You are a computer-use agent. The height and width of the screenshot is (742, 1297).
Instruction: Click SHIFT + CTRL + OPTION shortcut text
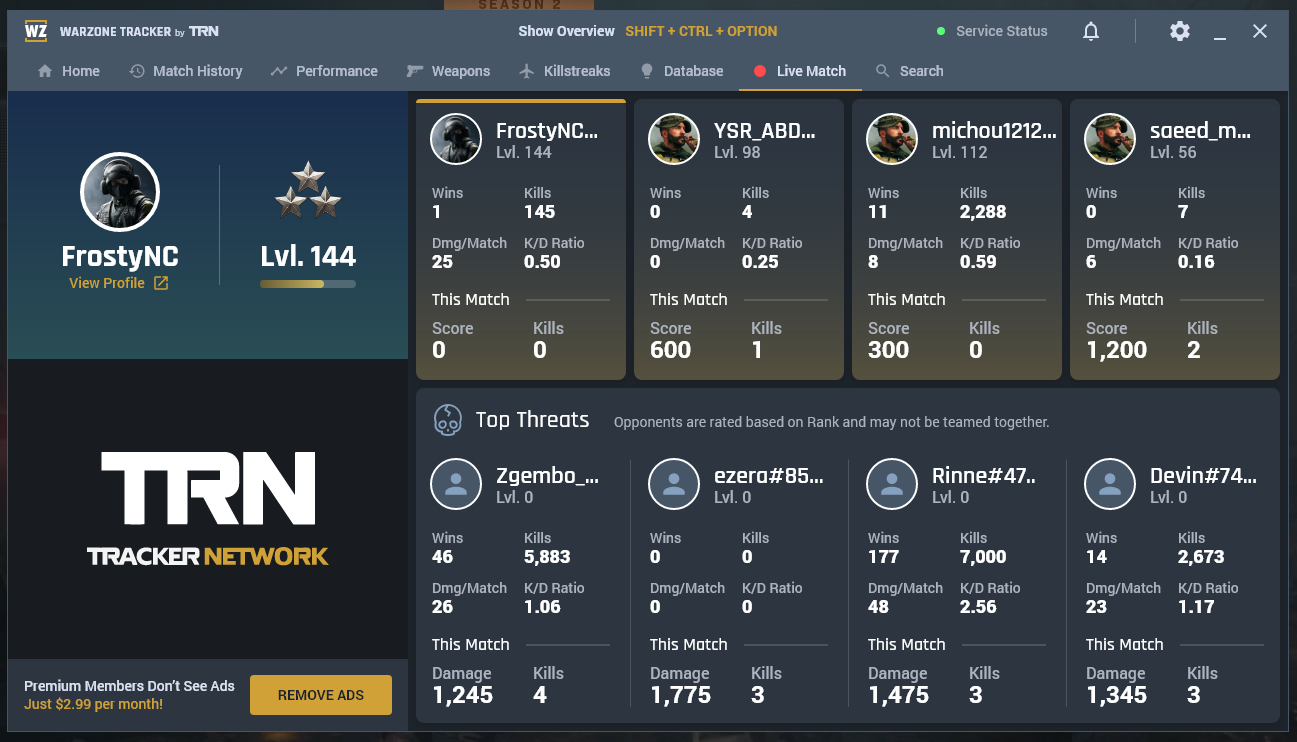click(x=701, y=32)
